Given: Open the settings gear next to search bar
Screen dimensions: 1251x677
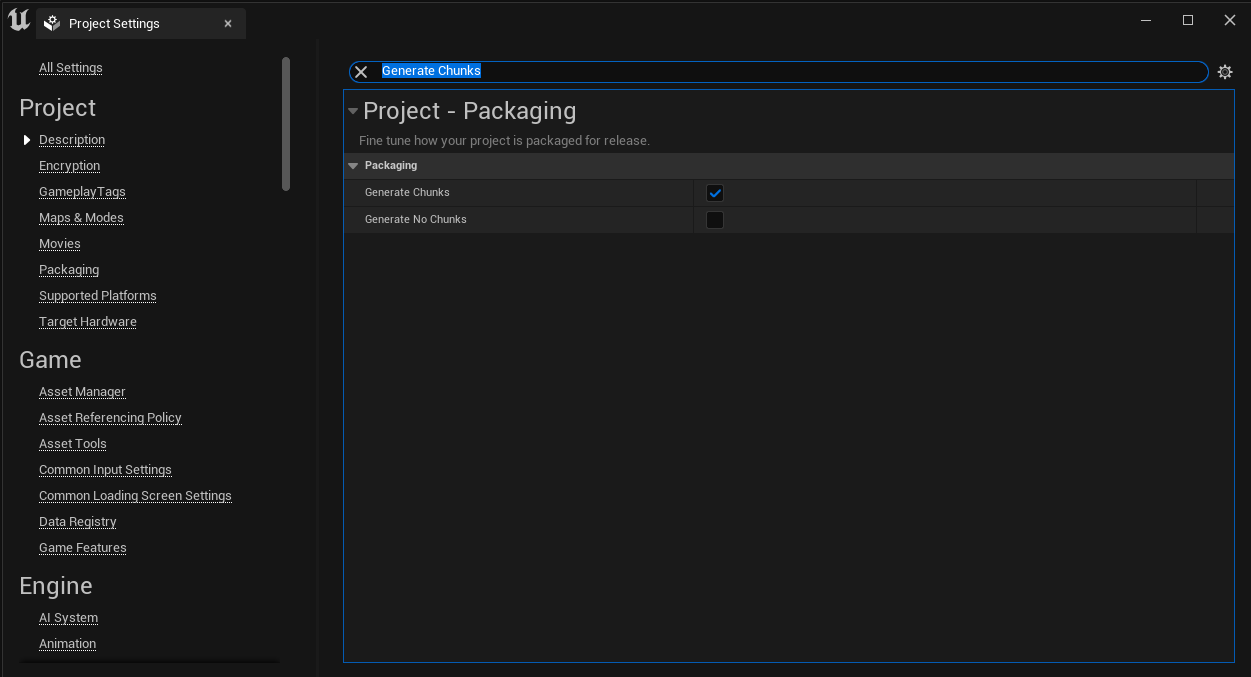Looking at the screenshot, I should coord(1225,71).
